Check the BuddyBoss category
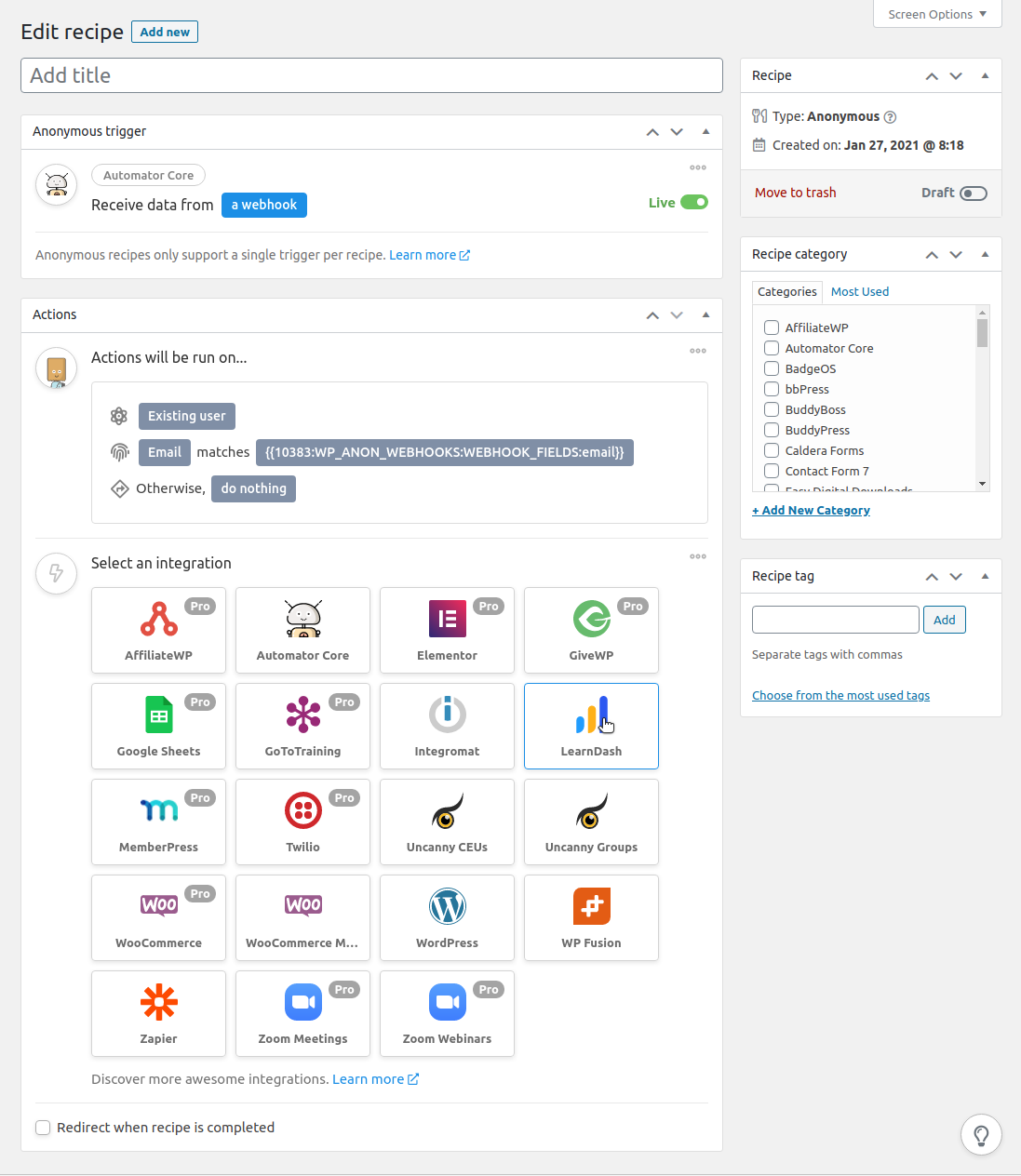 pyautogui.click(x=772, y=409)
